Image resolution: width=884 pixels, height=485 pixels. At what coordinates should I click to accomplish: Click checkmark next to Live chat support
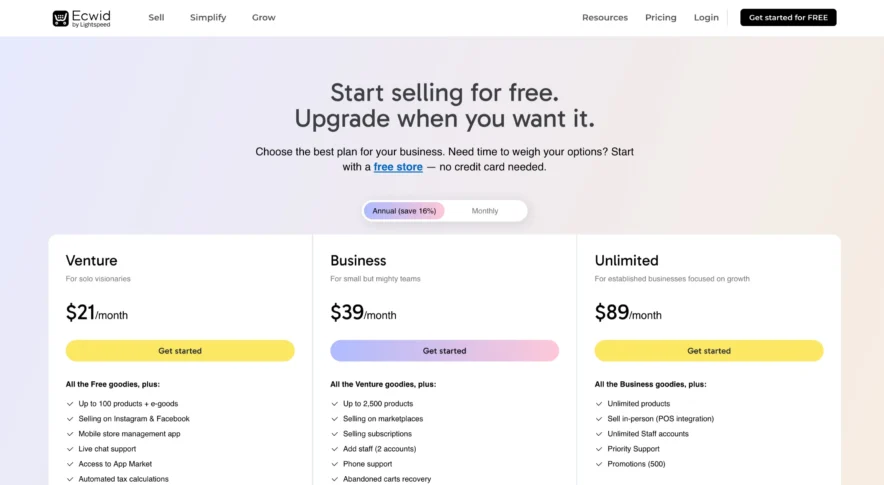tap(69, 449)
